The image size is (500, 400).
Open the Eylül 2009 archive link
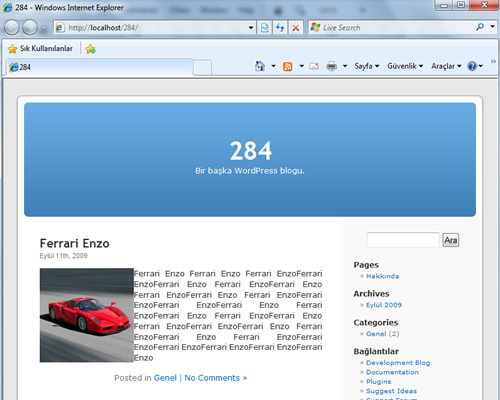pyautogui.click(x=384, y=305)
